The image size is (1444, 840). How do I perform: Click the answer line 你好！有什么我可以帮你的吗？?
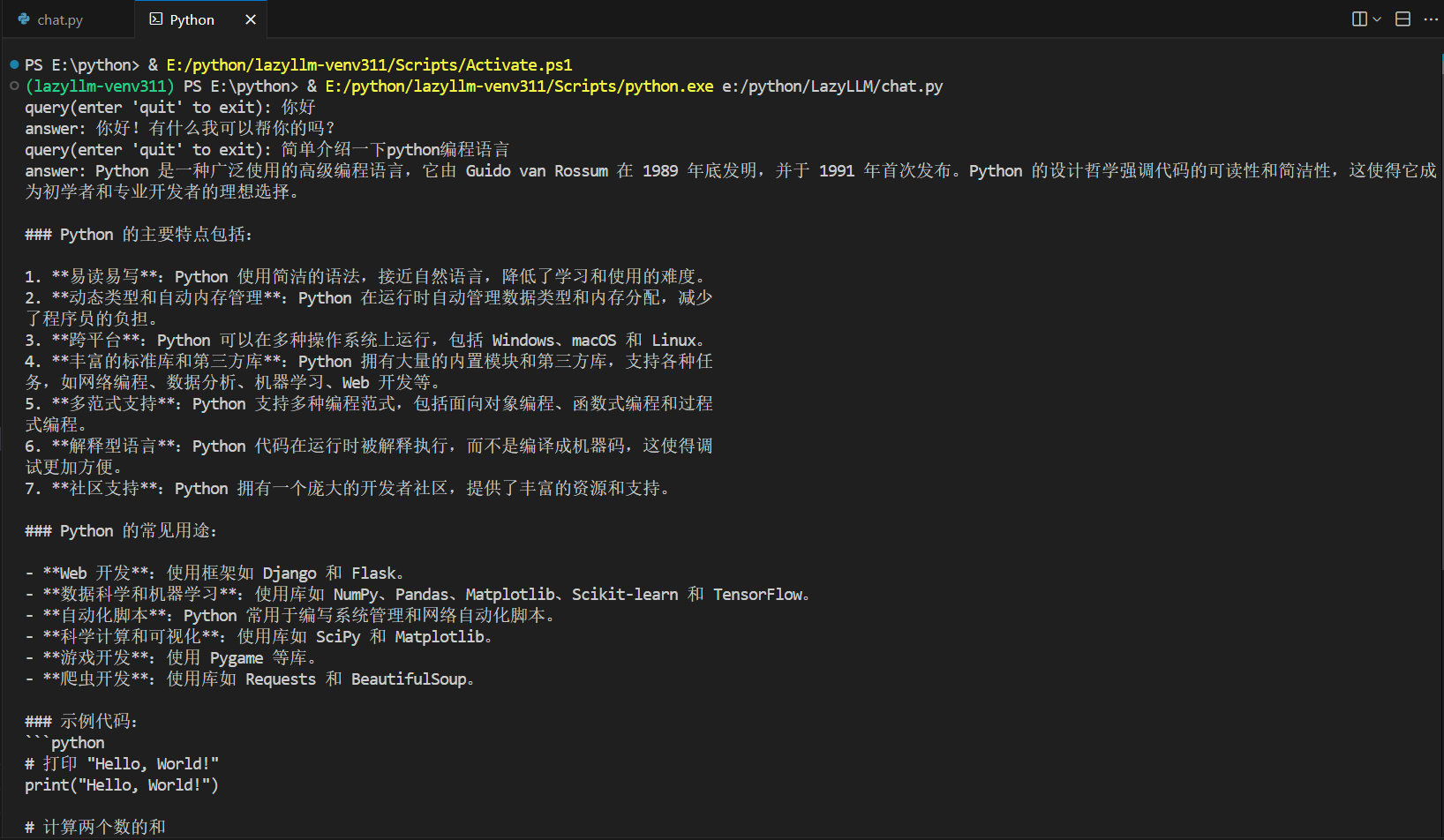click(x=180, y=129)
